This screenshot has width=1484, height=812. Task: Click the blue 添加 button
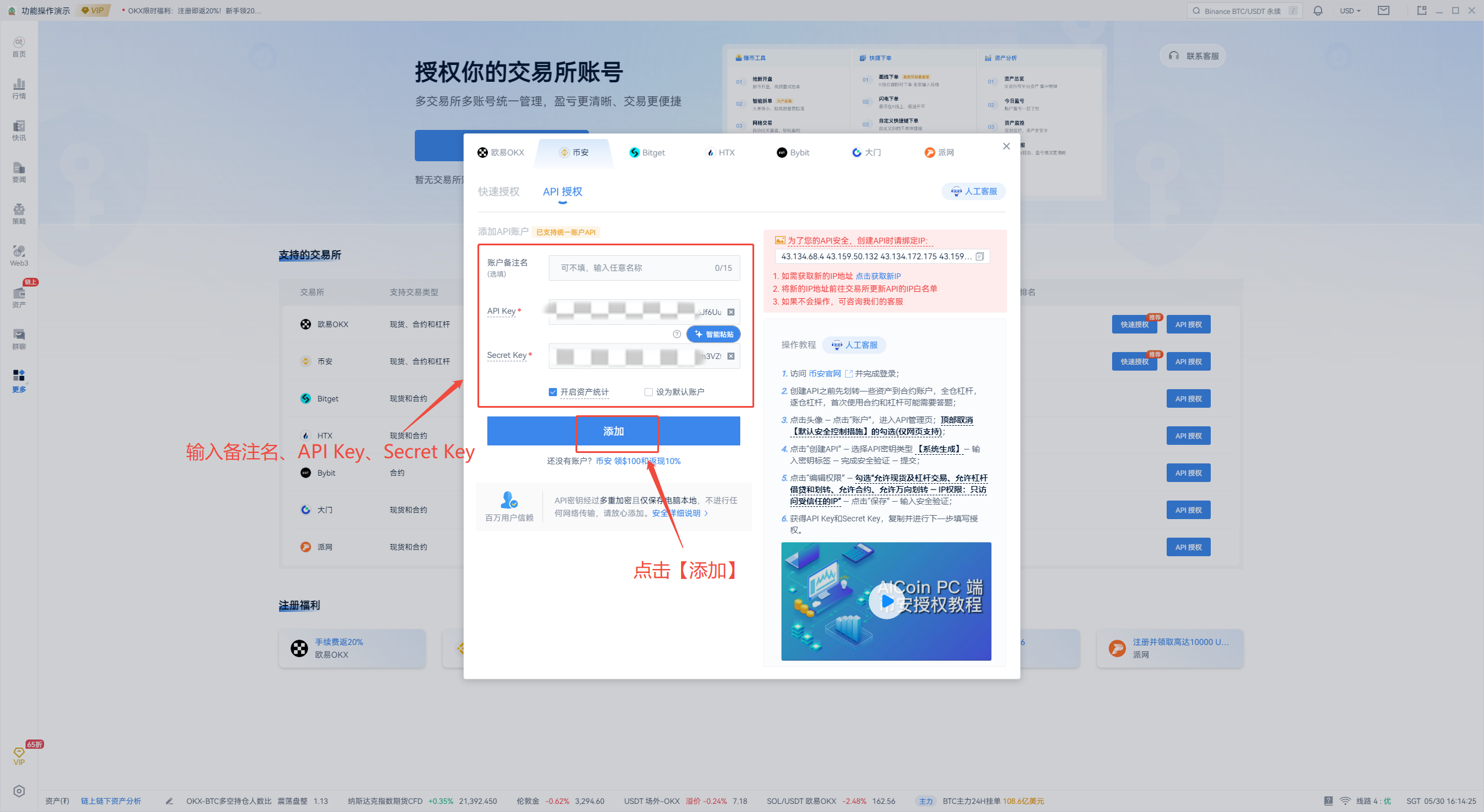614,431
